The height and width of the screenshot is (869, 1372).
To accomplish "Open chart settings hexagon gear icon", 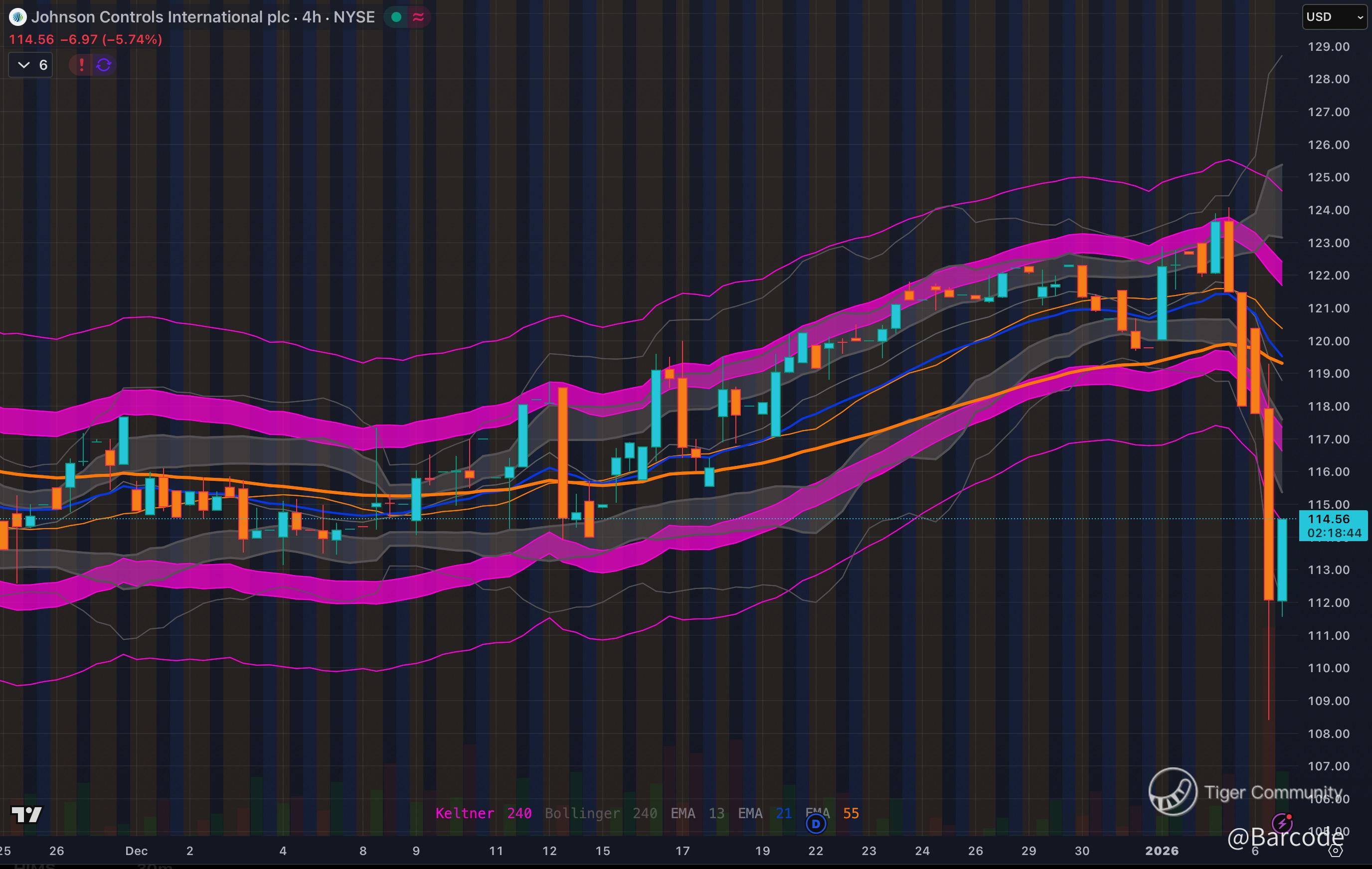I will click(1336, 852).
